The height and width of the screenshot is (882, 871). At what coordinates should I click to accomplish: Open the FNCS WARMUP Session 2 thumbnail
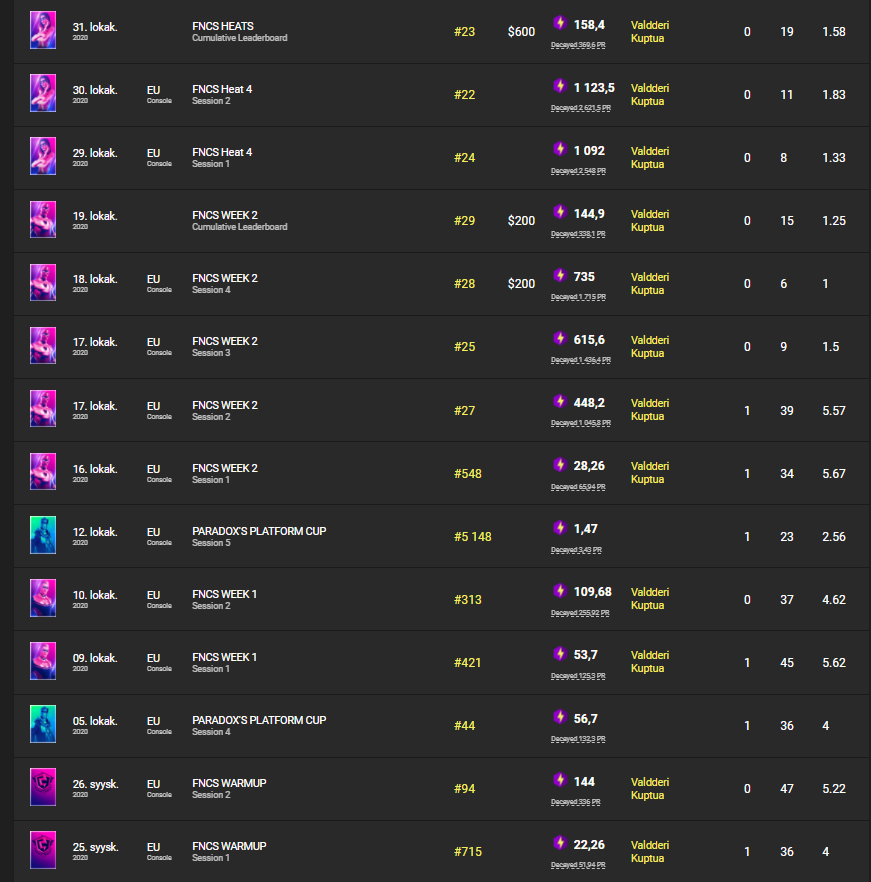pyautogui.click(x=43, y=787)
